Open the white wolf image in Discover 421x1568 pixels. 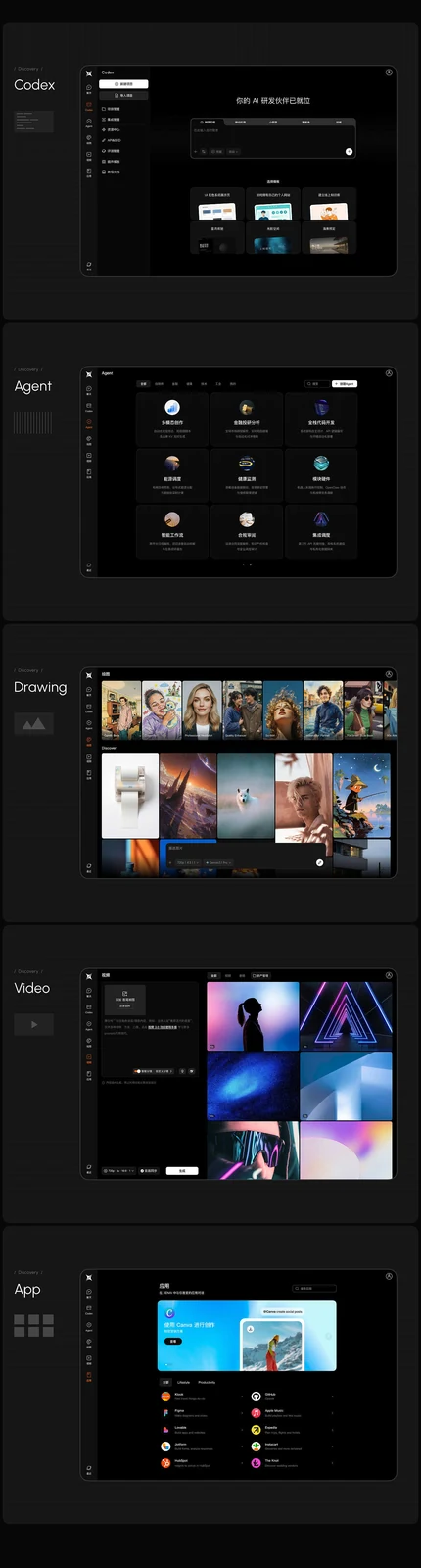click(x=246, y=795)
